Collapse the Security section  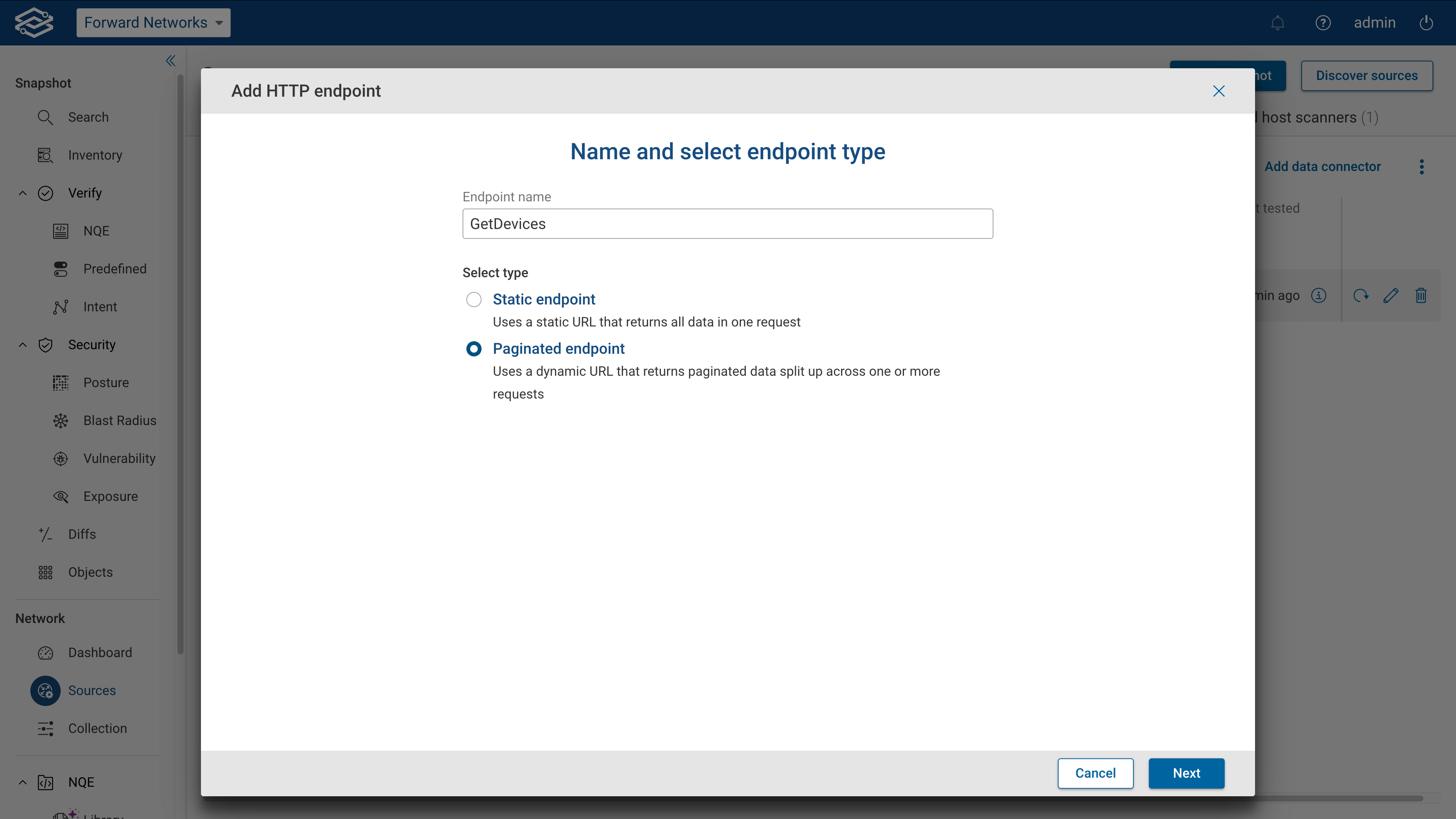(23, 345)
